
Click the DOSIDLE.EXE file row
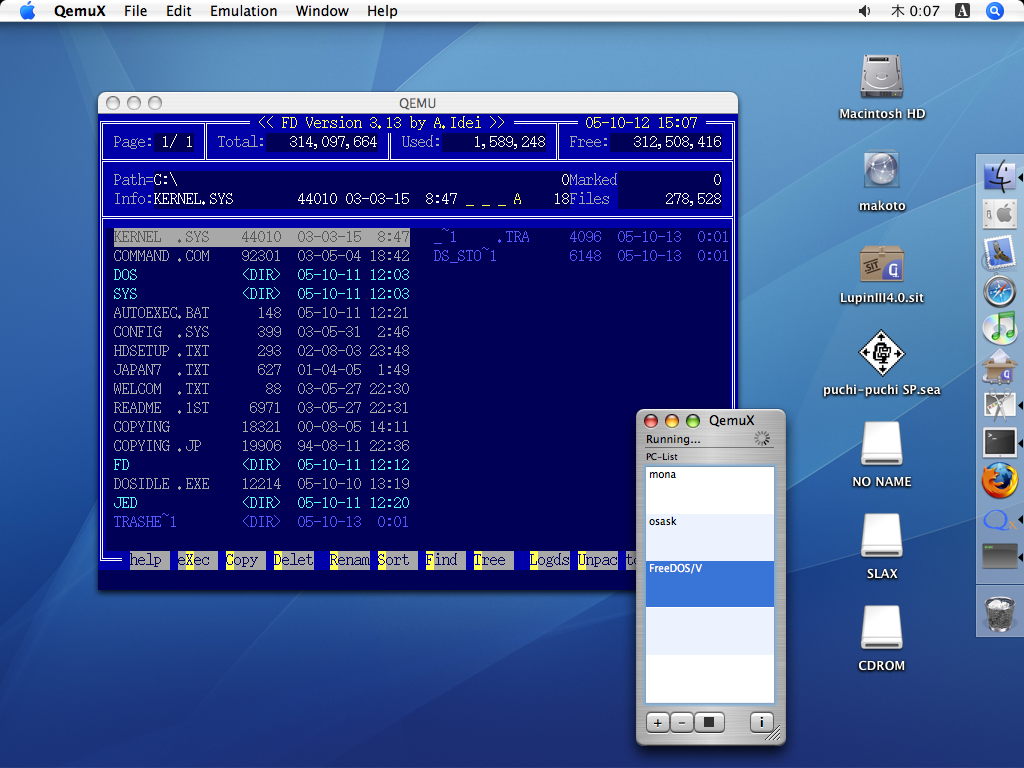point(261,484)
